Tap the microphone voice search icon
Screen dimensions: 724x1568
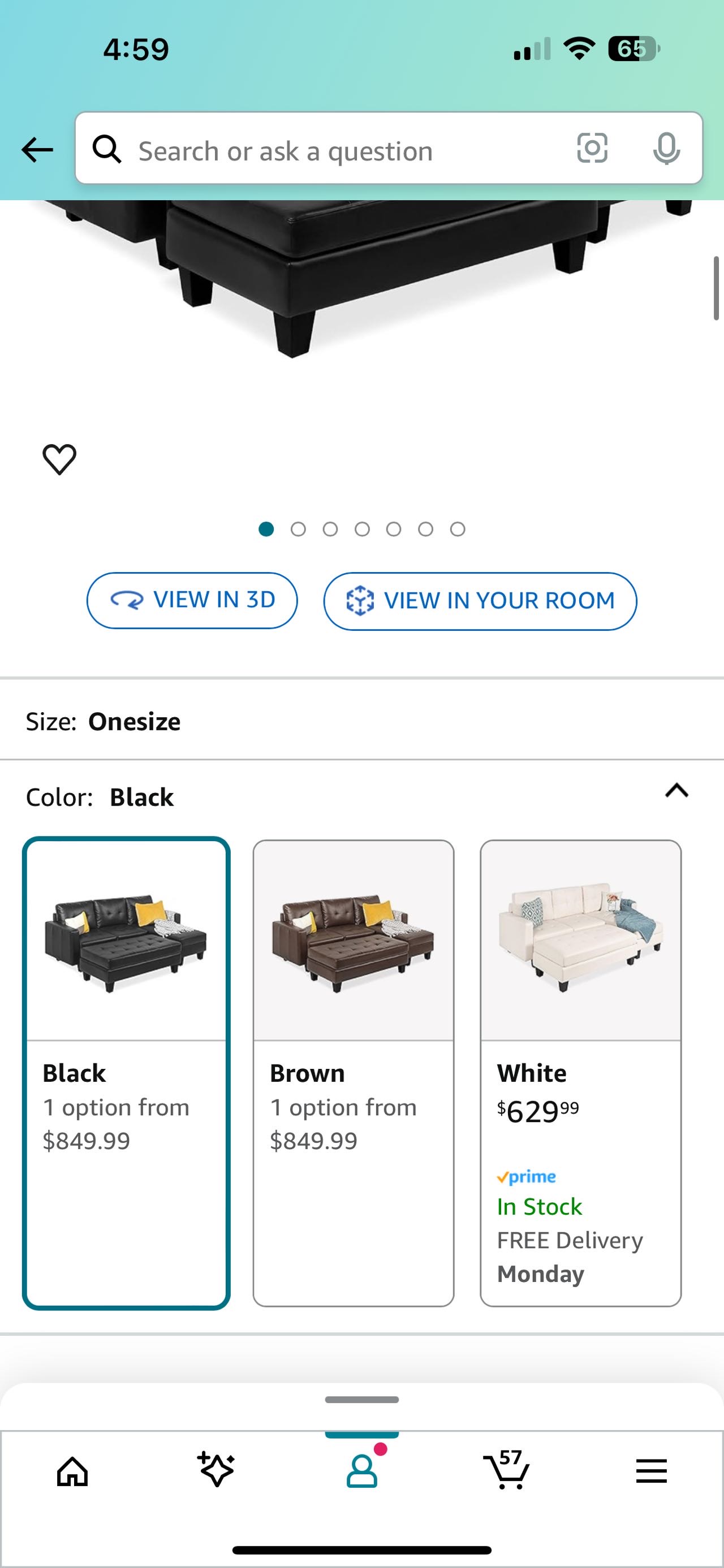(666, 149)
